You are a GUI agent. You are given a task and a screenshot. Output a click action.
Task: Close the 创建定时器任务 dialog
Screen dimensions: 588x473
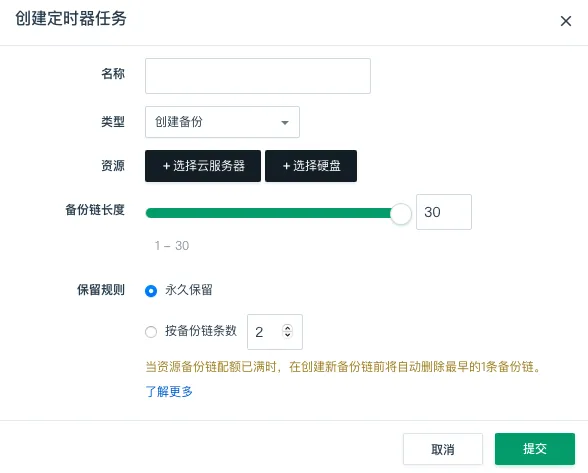566,21
